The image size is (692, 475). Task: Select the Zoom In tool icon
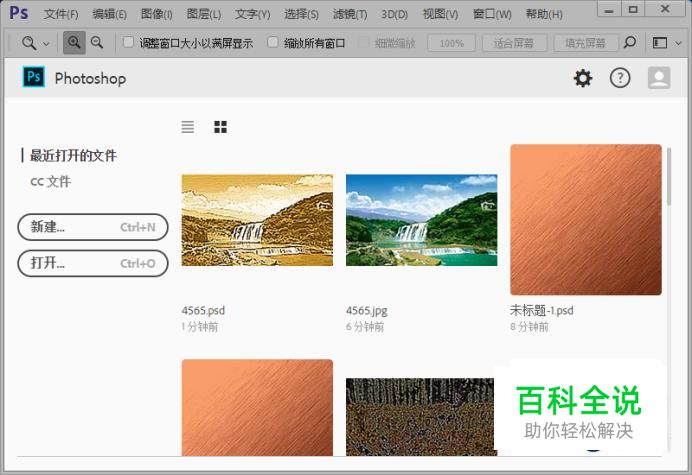point(74,43)
